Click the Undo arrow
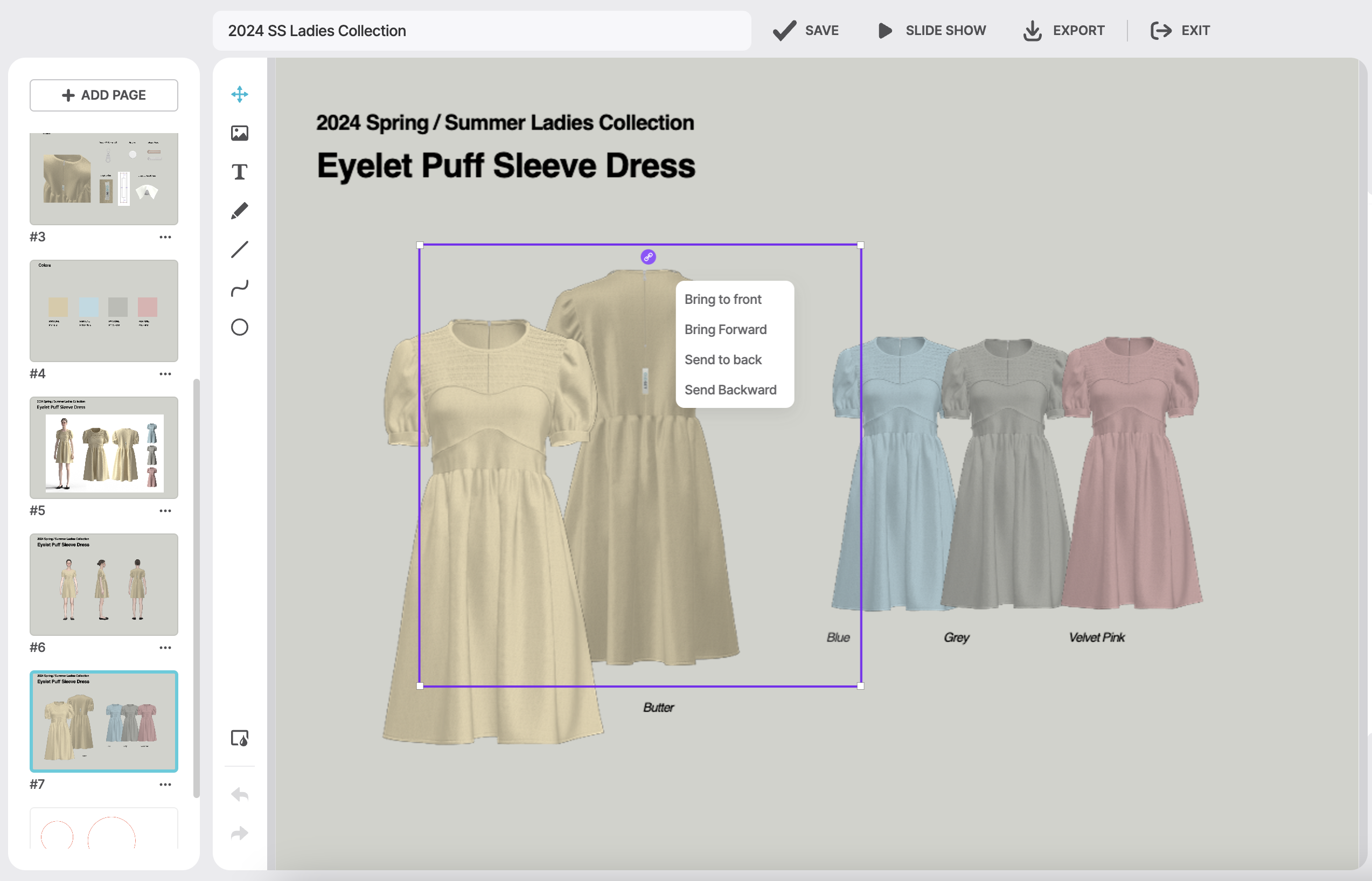The width and height of the screenshot is (1372, 881). (240, 794)
